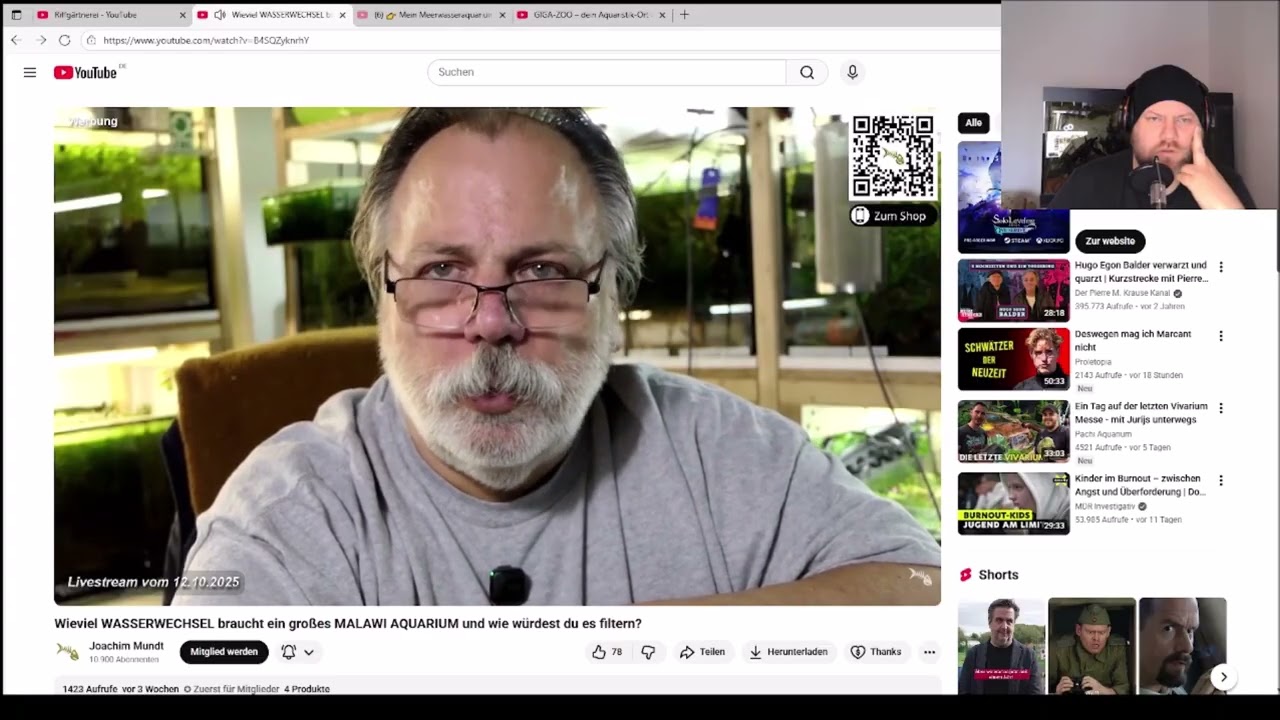Scan-link QR code in video corner
Screen dimensions: 1280x720
893,157
